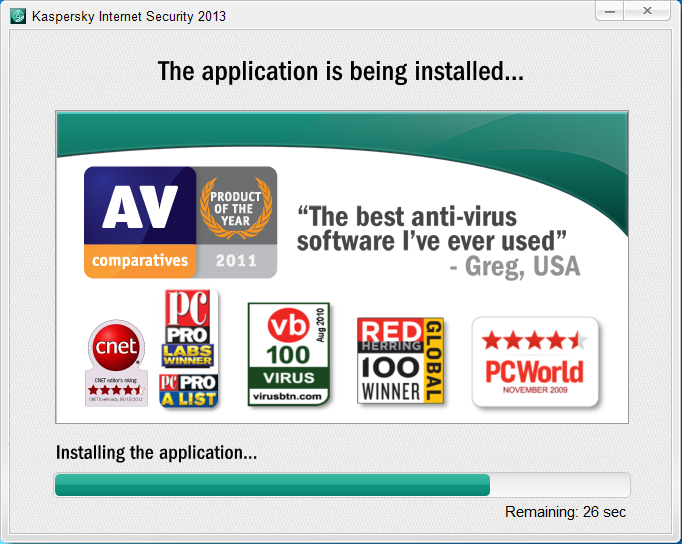Click the AV comparatives award badge
This screenshot has width=682, height=544.
pos(140,222)
